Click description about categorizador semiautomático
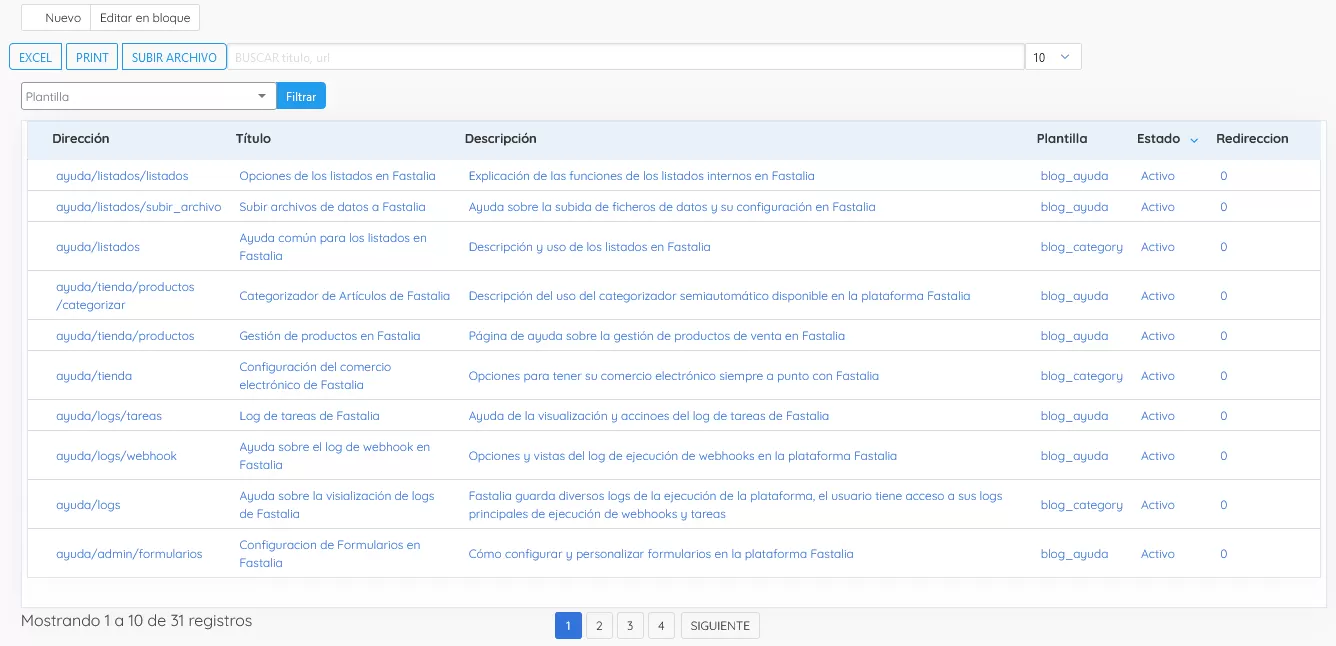The image size is (1336, 646). click(719, 296)
